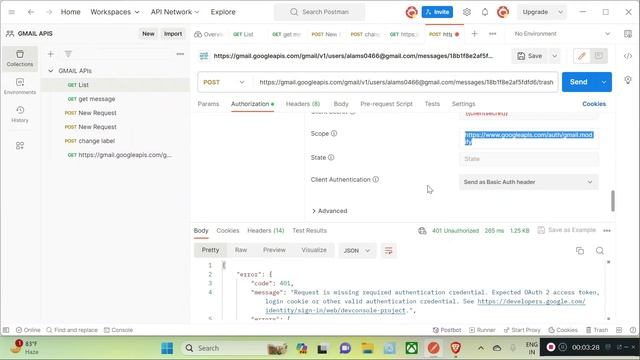Viewport: 640px width, 360px height.
Task: Open the Tests tab
Action: pos(432,104)
